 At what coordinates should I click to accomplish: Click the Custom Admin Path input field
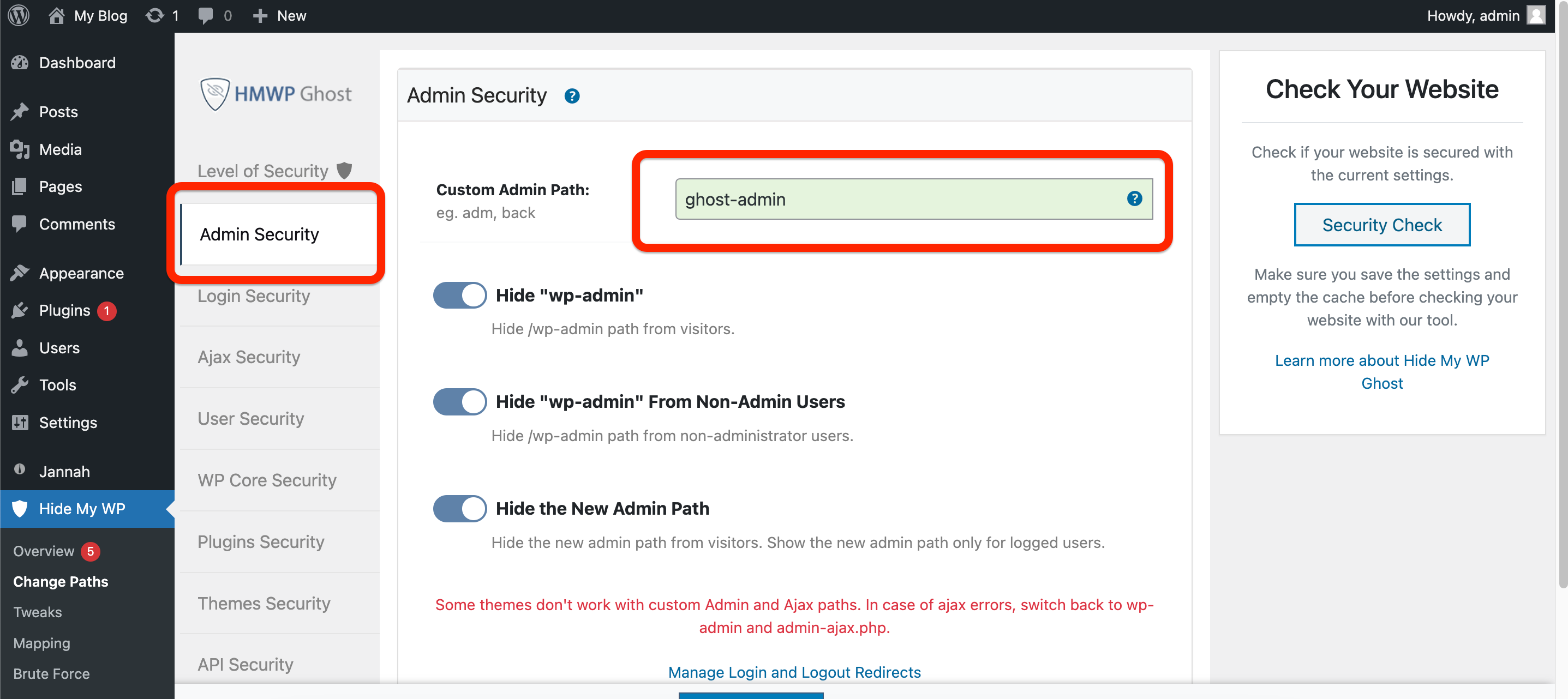tap(914, 199)
